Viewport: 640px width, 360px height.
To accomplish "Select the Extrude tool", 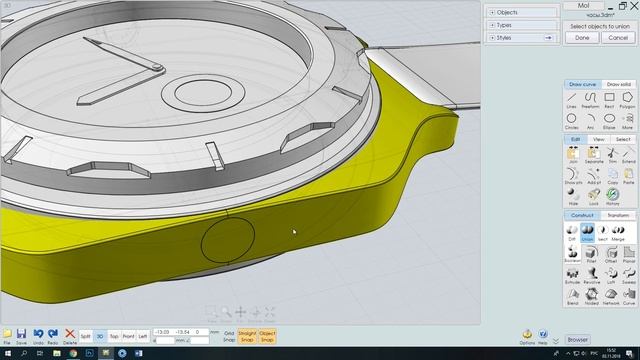I will pyautogui.click(x=572, y=276).
